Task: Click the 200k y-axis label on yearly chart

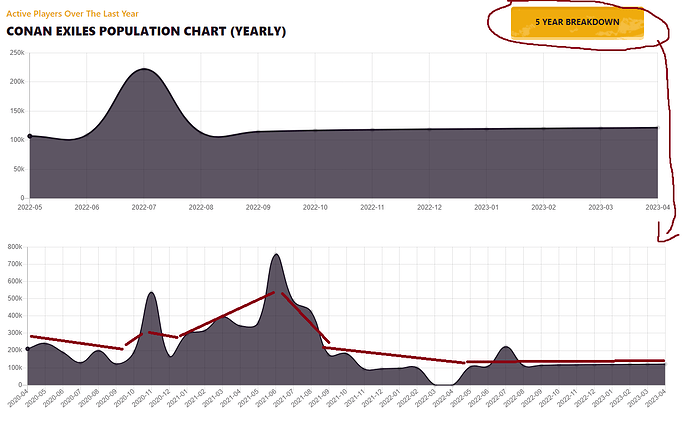Action: tap(17, 82)
